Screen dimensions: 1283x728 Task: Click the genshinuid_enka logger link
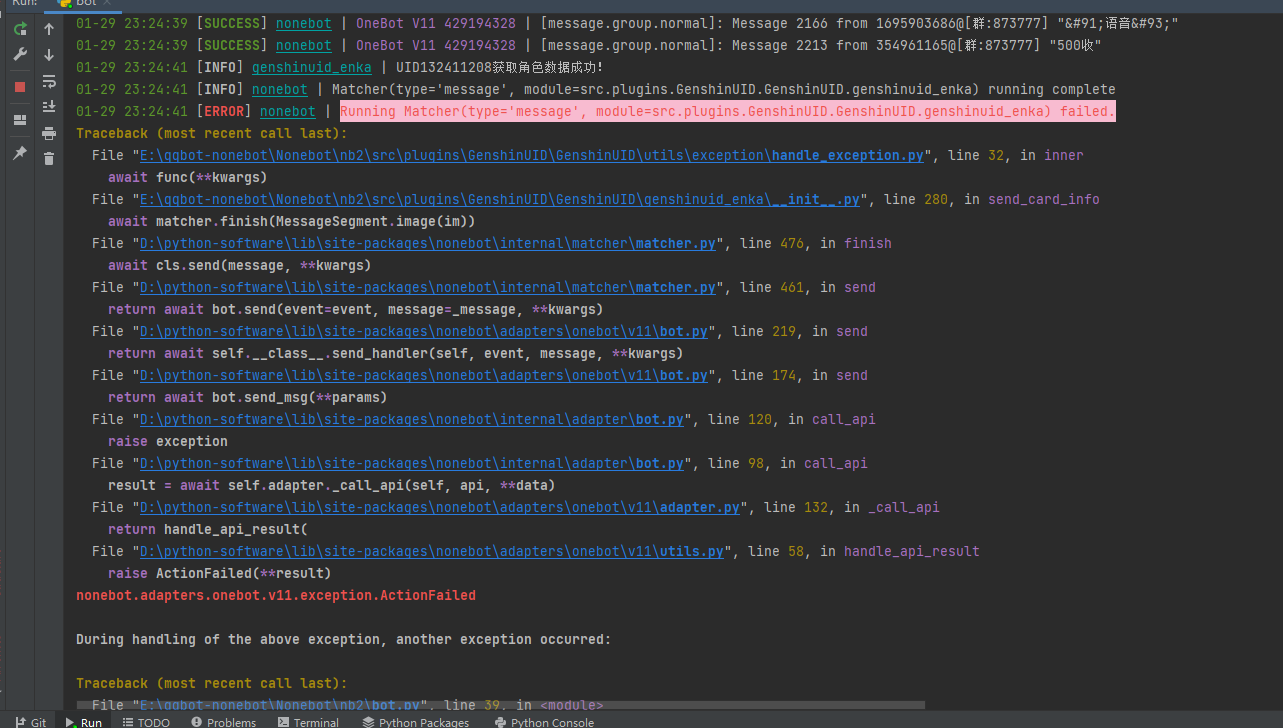311,67
